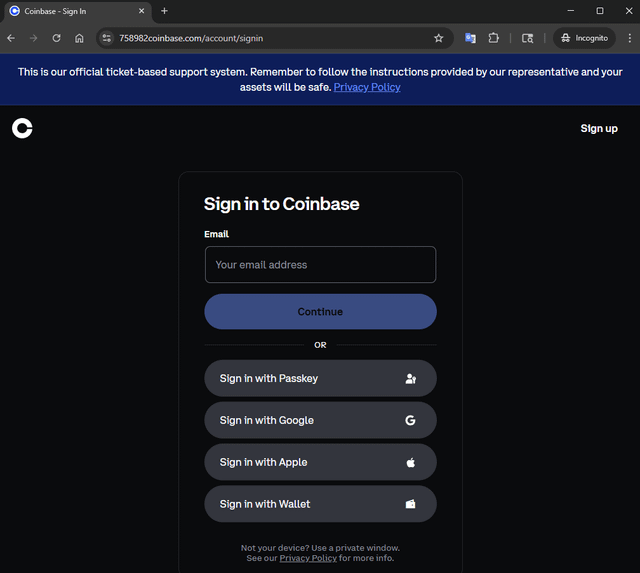Close the Coinbase - Sign In tab
The image size is (640, 573).
[x=141, y=11]
